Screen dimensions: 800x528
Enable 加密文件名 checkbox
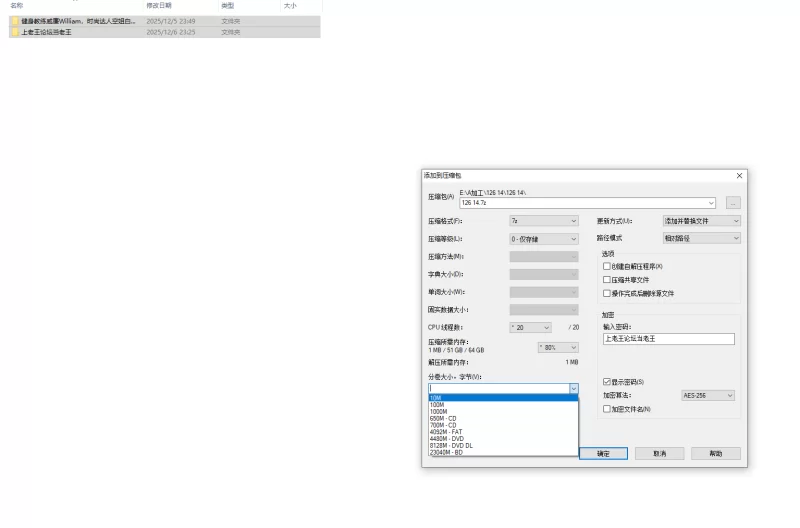(606, 409)
